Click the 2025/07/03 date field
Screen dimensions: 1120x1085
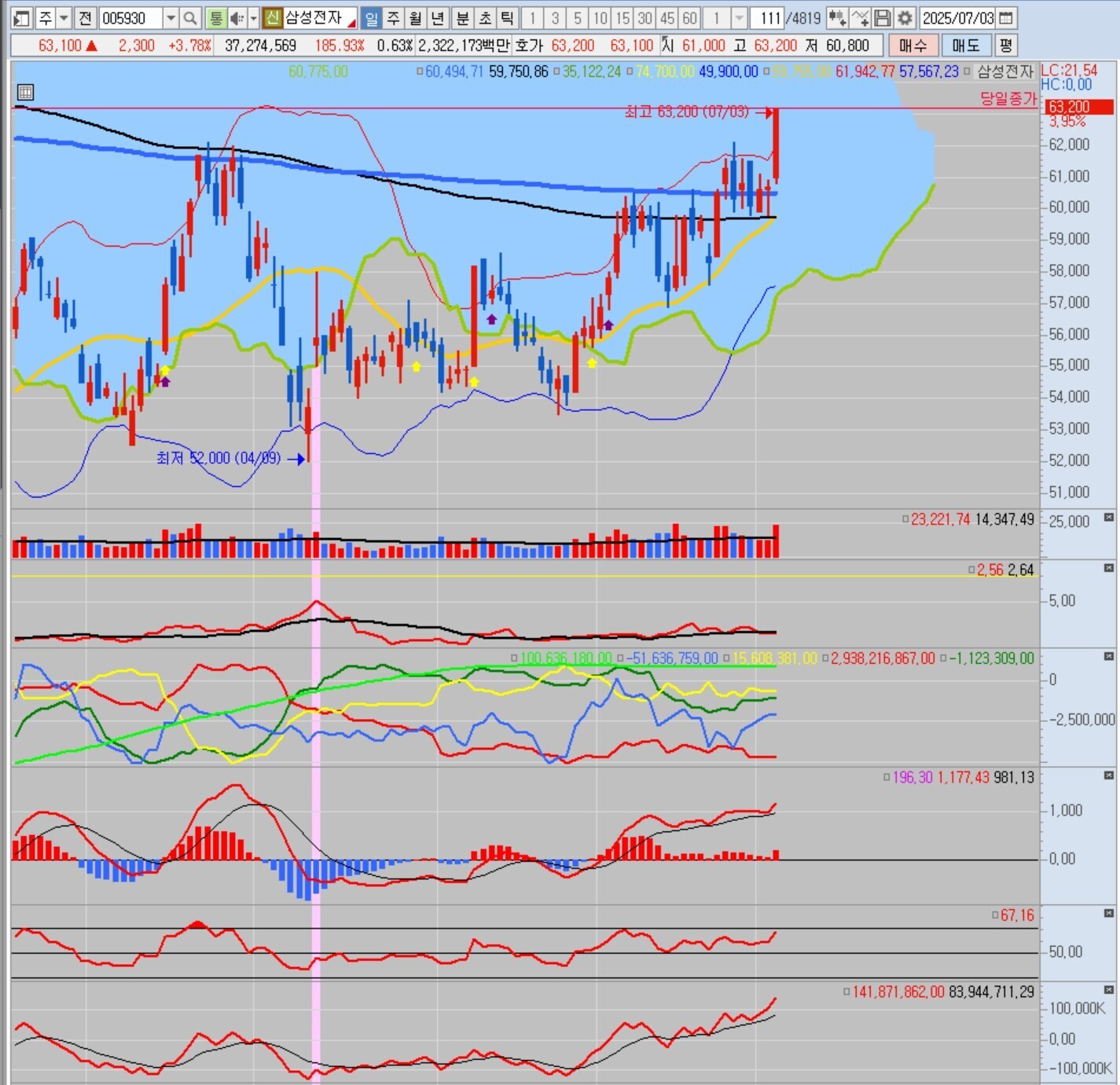click(958, 18)
